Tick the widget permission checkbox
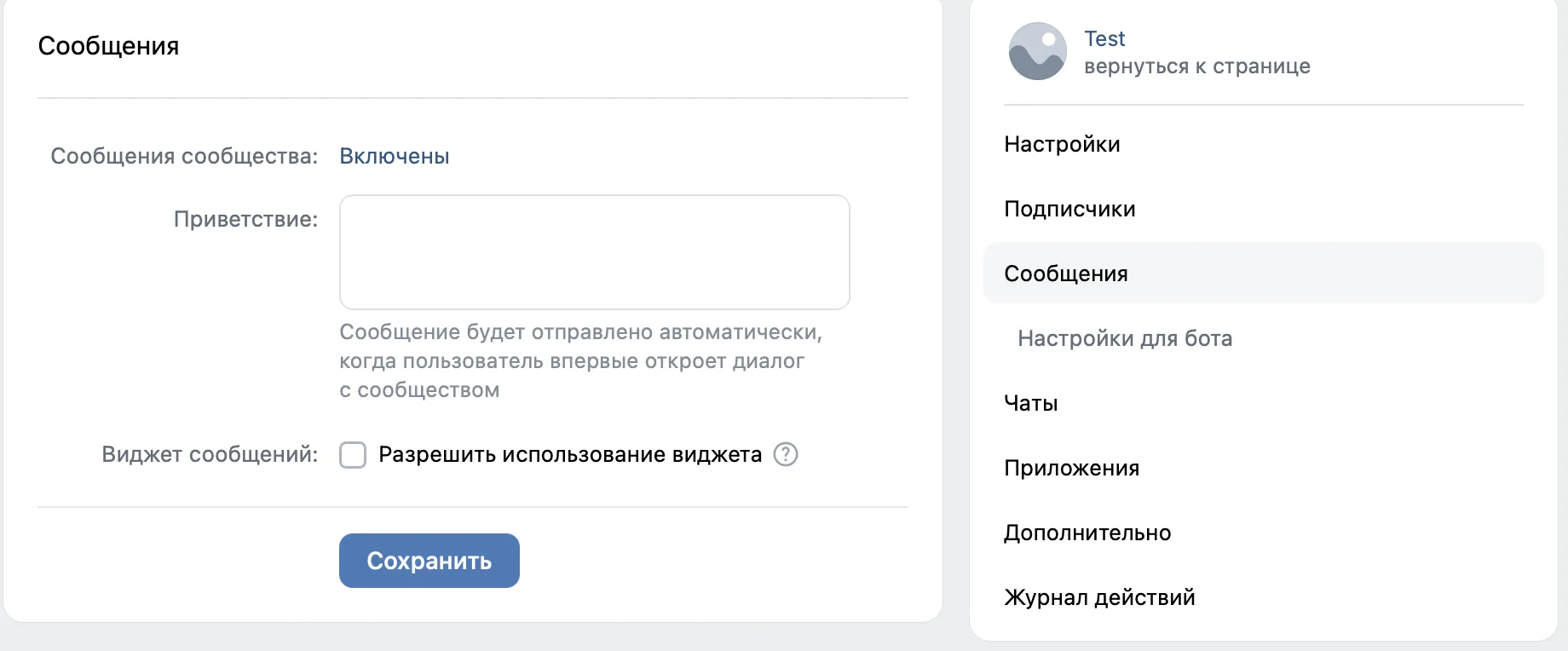The width and height of the screenshot is (1568, 651). tap(353, 455)
